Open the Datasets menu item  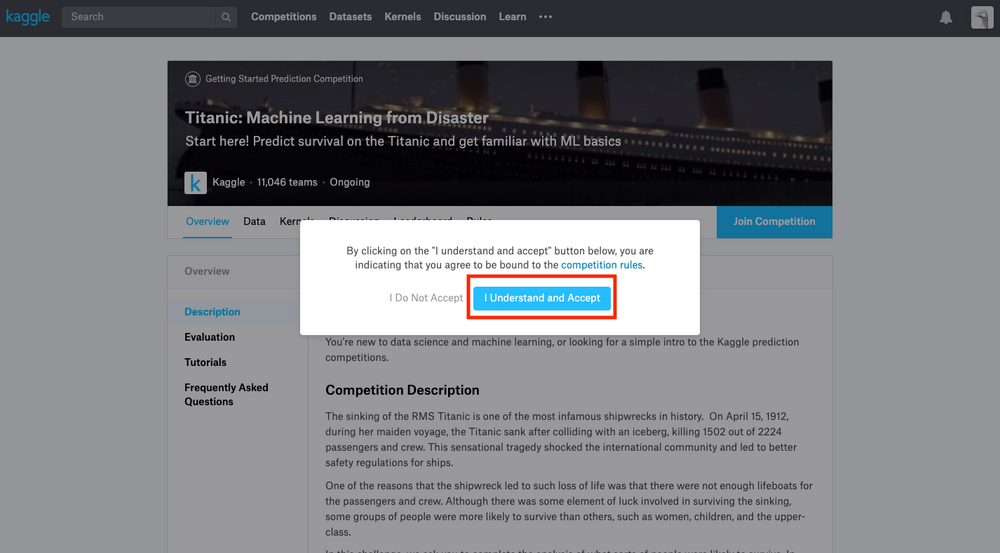(350, 17)
